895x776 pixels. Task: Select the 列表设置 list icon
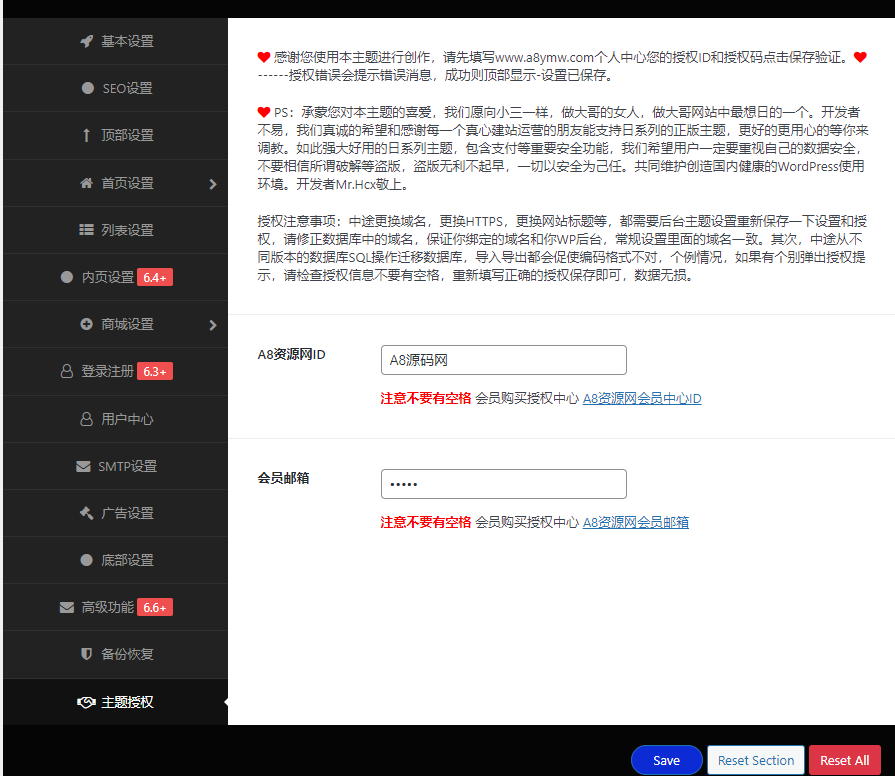tap(87, 229)
